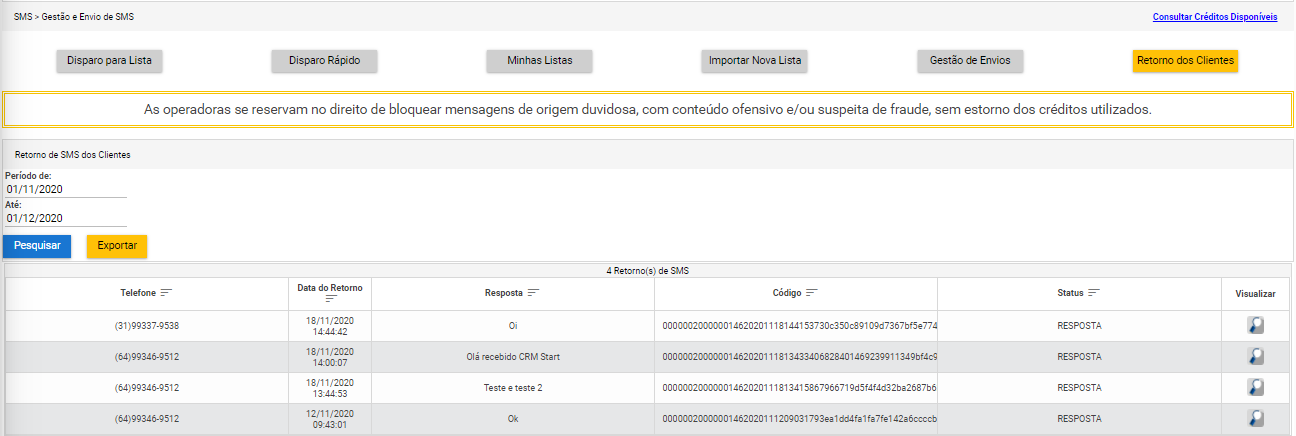Switch to Gestão de Envios

pyautogui.click(x=970, y=60)
